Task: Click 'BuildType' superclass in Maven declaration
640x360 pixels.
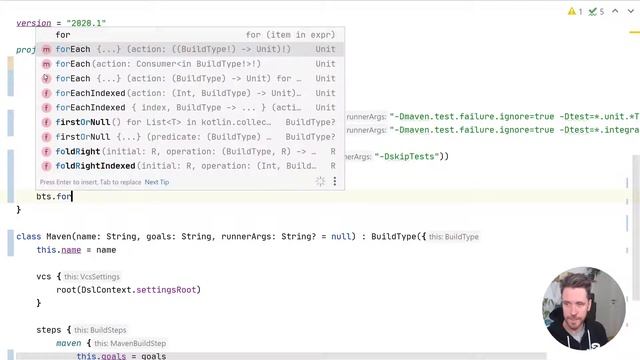Action: [x=393, y=236]
